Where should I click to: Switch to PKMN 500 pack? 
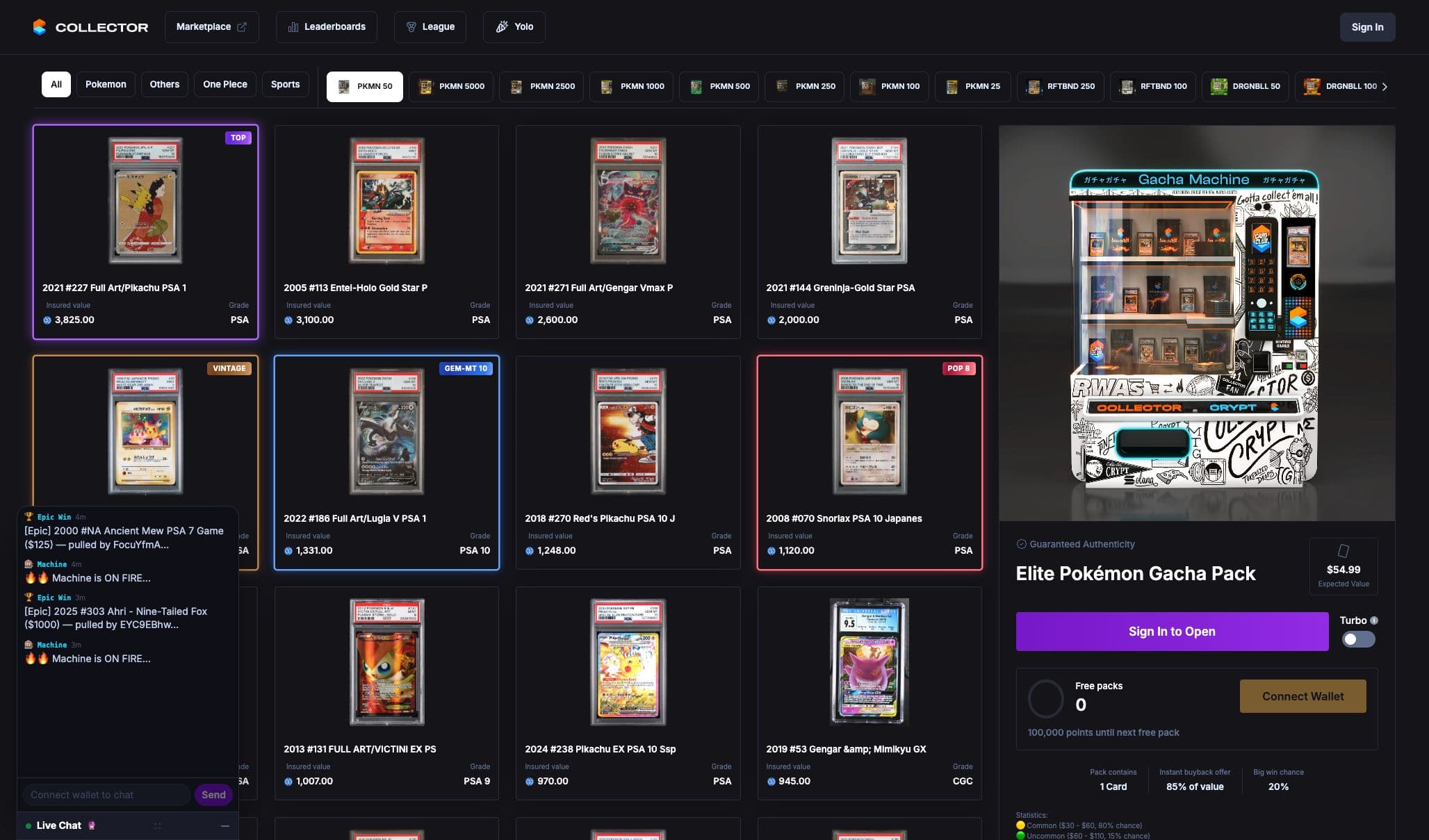click(719, 86)
